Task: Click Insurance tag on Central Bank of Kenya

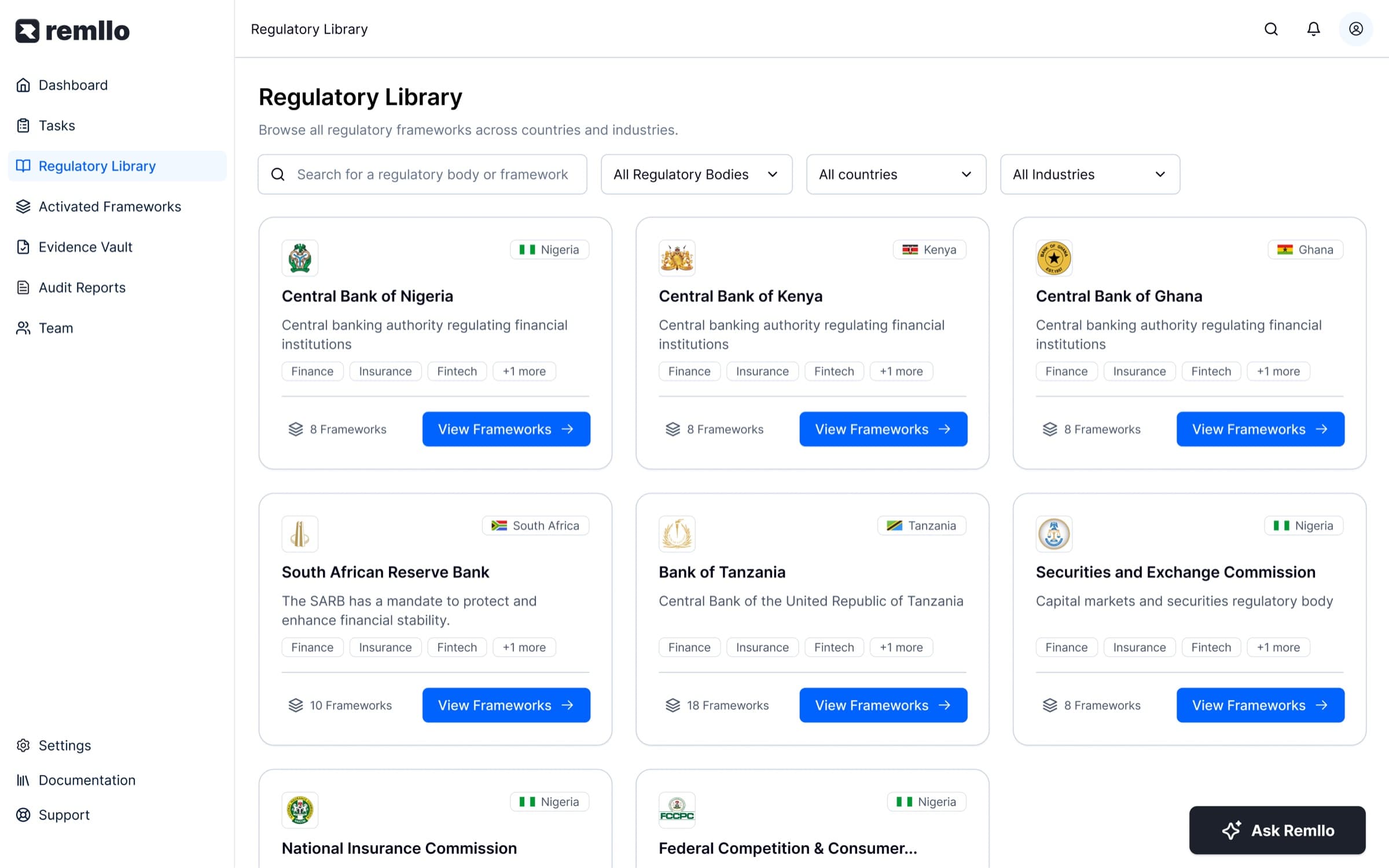Action: [x=762, y=372]
